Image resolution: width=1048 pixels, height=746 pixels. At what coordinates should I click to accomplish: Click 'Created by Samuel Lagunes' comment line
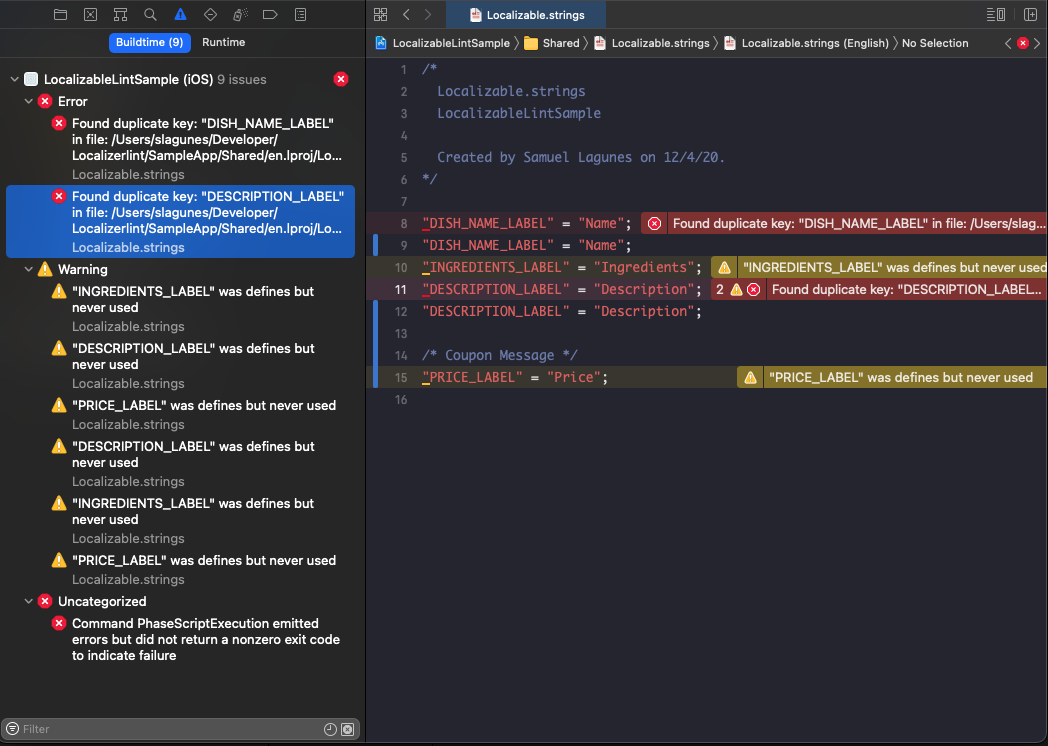(581, 157)
